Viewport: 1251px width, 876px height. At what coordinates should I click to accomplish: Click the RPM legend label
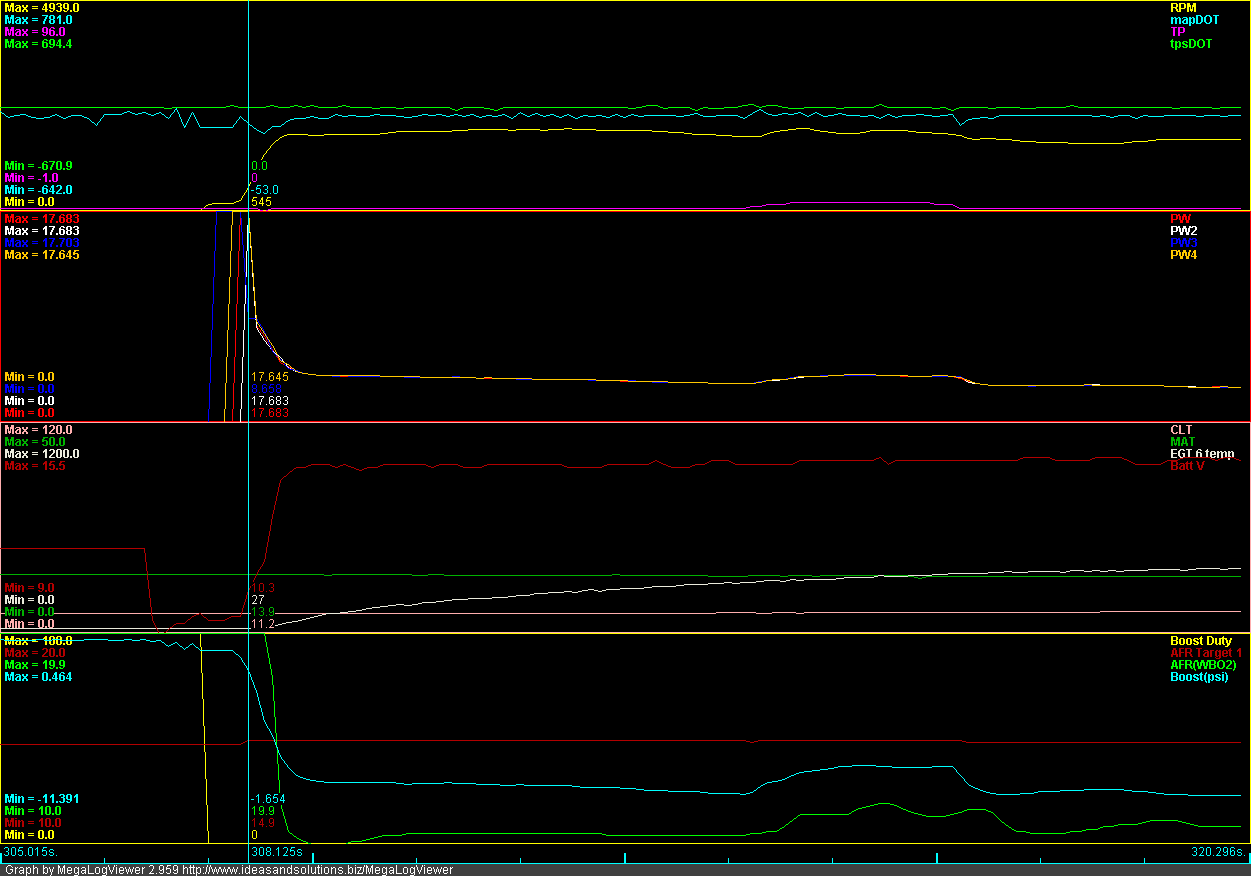pyautogui.click(x=1182, y=8)
